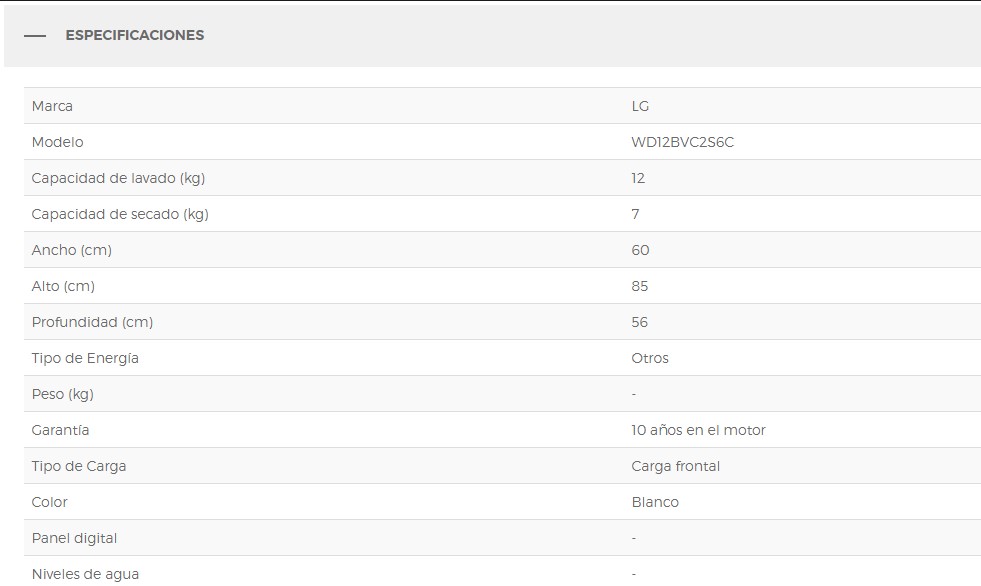Collapse the Especificaciones section dash icon
The image size is (981, 586).
(35, 36)
